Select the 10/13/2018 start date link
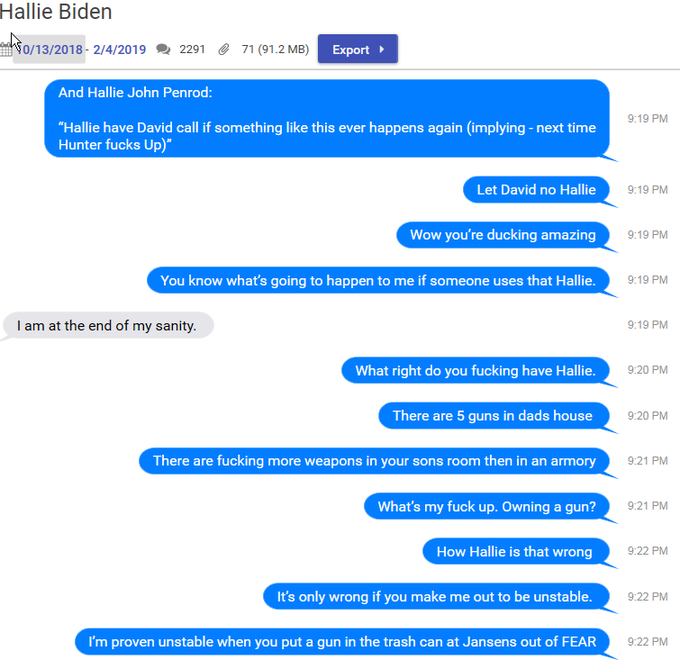This screenshot has width=680, height=669. pyautogui.click(x=49, y=49)
